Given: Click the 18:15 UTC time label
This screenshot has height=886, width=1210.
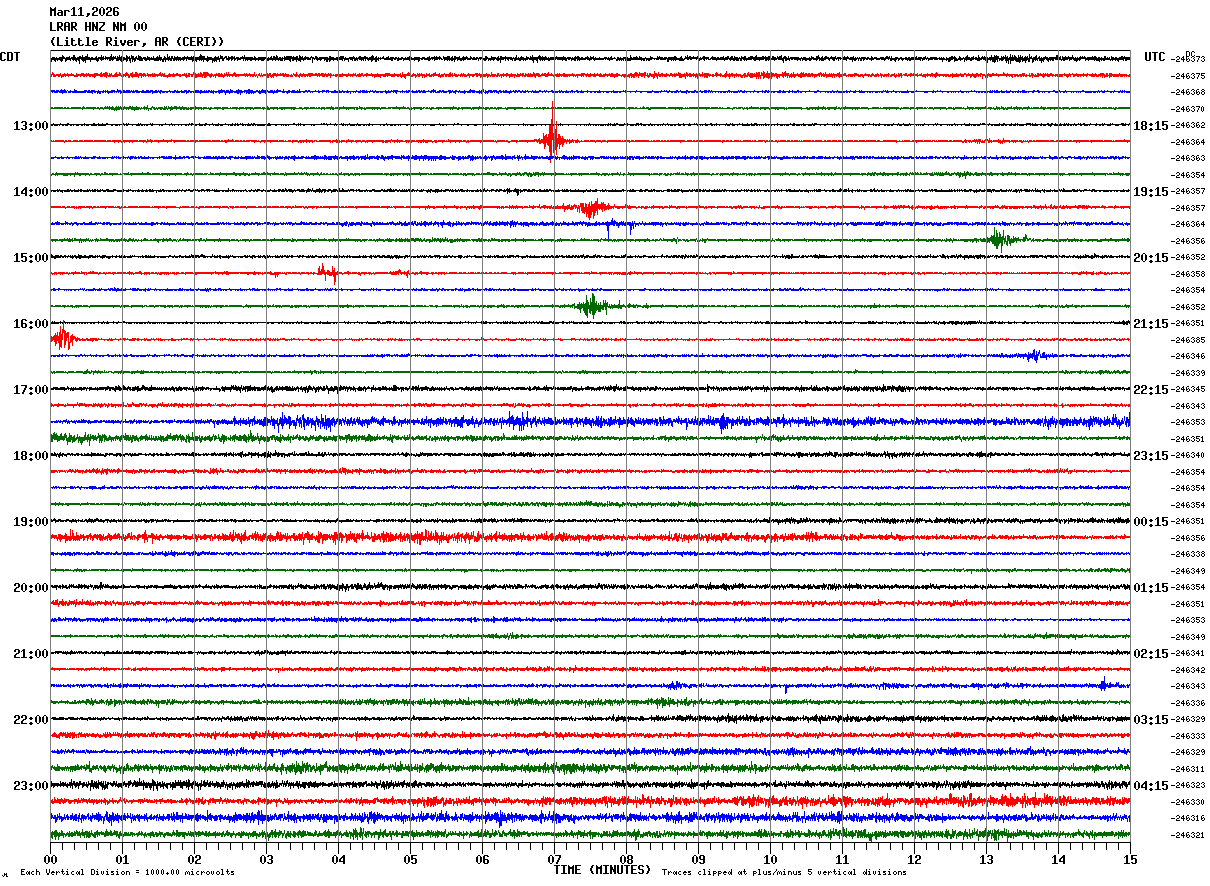Looking at the screenshot, I should coord(1151,126).
